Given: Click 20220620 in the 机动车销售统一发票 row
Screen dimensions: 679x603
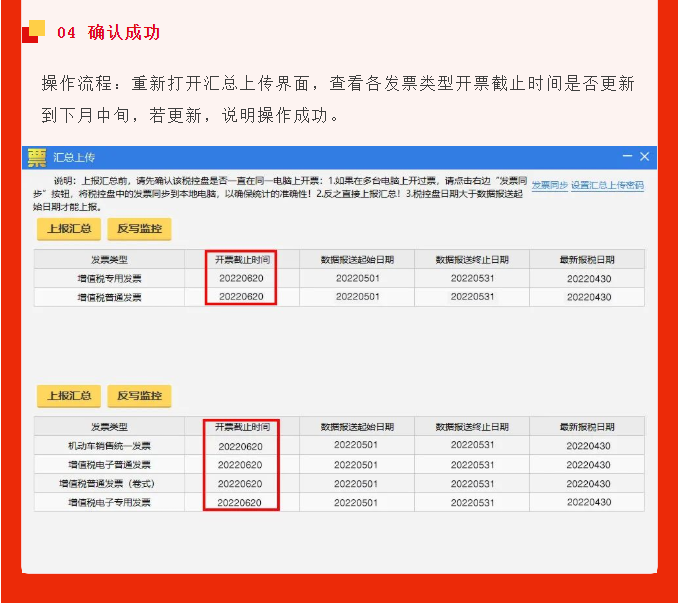Looking at the screenshot, I should click(x=240, y=447).
